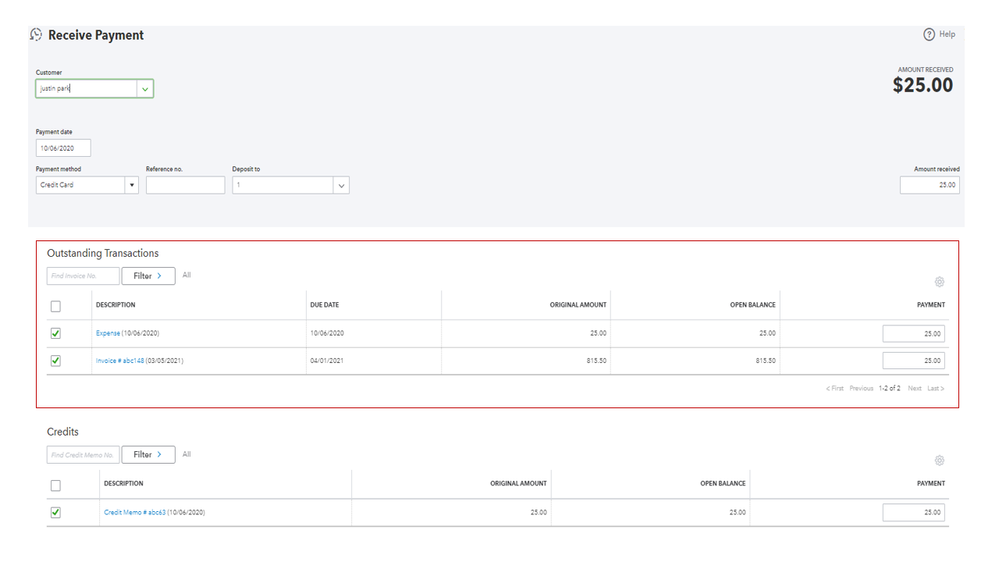Image resolution: width=999 pixels, height=562 pixels.
Task: Open the Expense transaction link
Action: pyautogui.click(x=108, y=333)
